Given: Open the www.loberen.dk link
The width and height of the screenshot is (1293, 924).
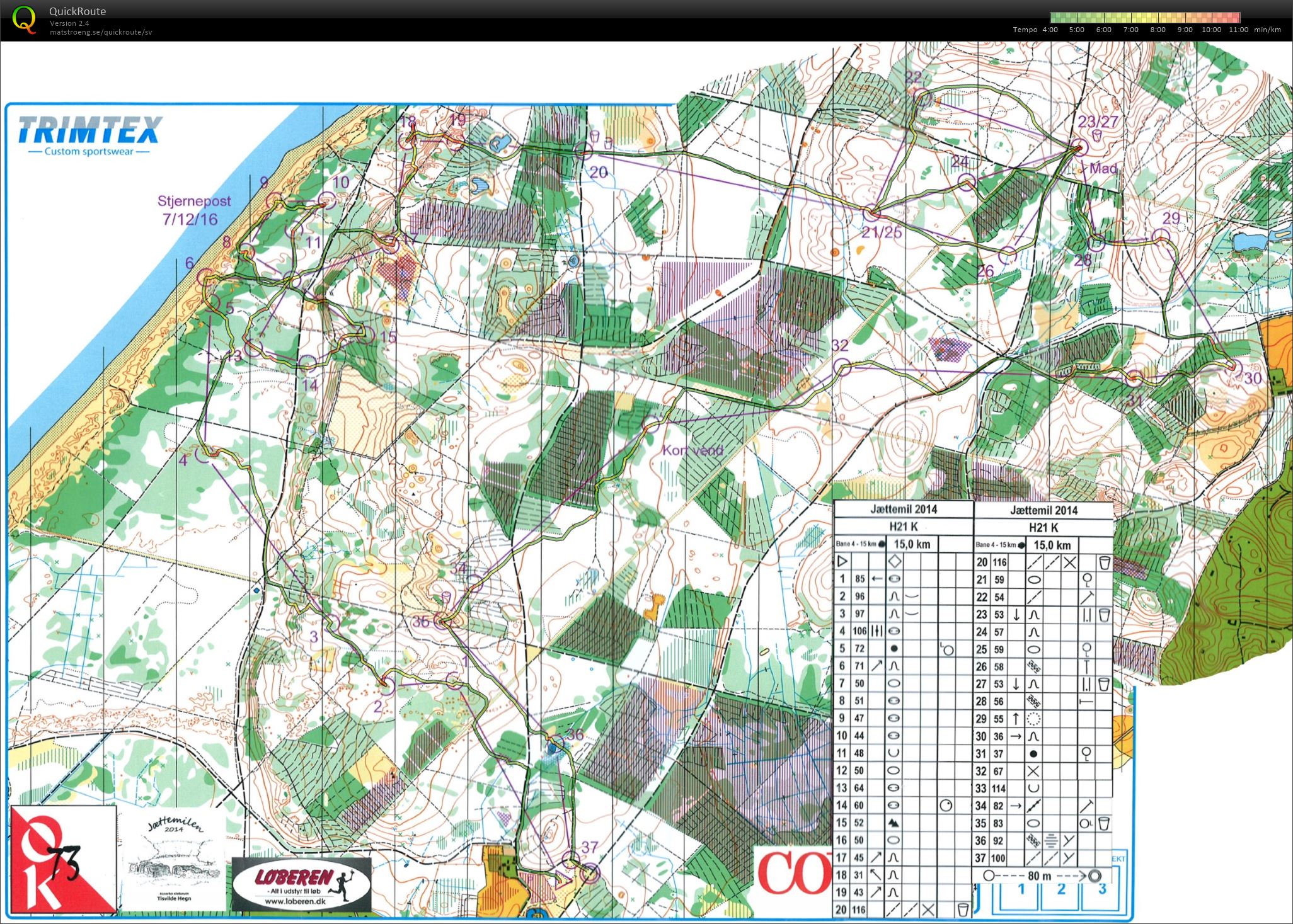Looking at the screenshot, I should tap(295, 901).
